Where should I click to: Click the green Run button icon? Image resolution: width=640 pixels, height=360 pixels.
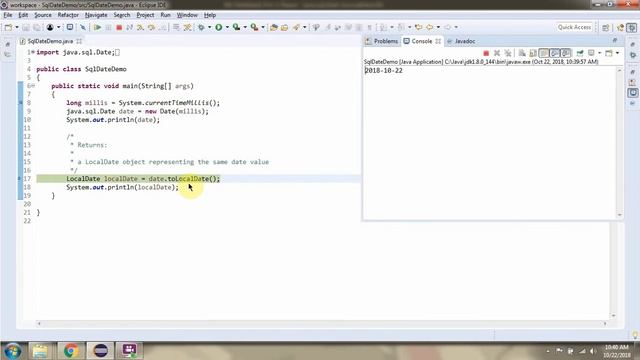pyautogui.click(x=219, y=27)
